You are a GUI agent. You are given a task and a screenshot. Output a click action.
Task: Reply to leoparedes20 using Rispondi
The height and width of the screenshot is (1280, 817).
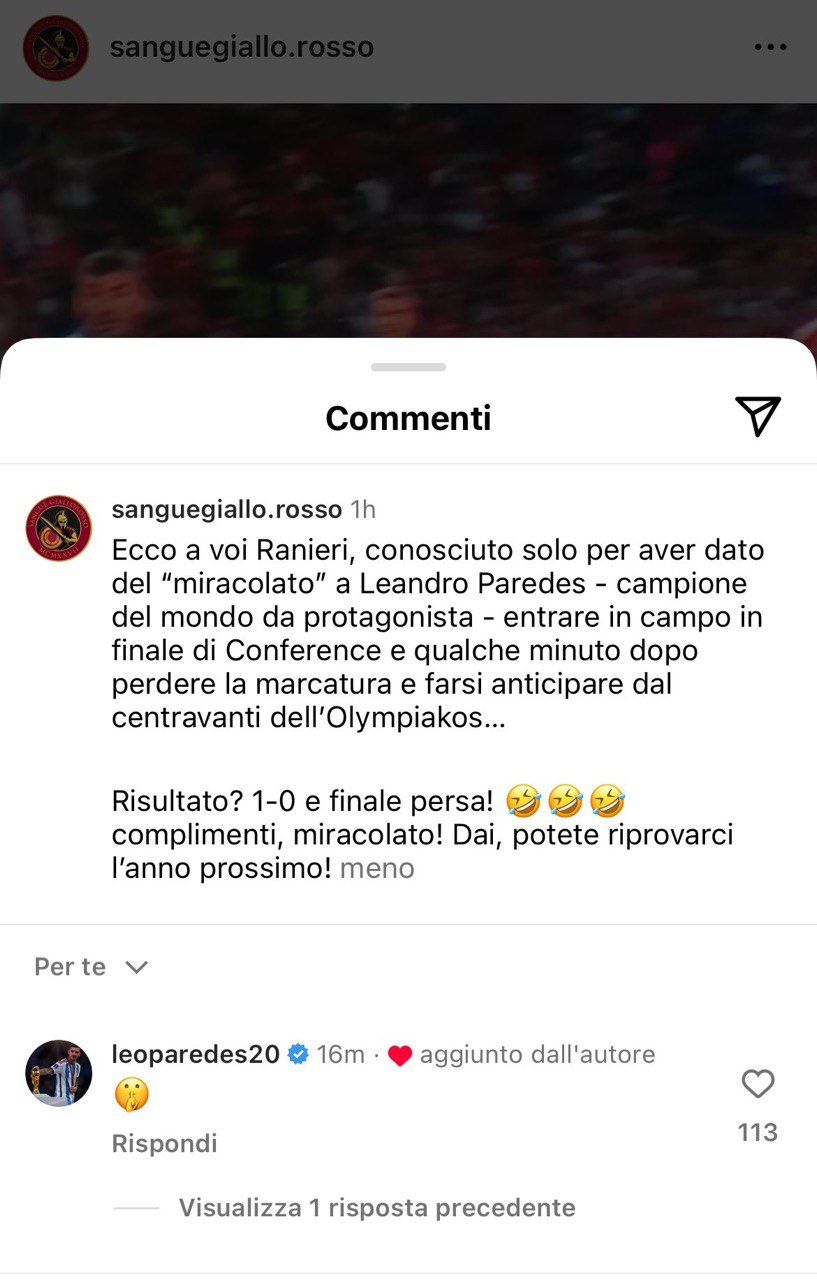(x=164, y=1143)
